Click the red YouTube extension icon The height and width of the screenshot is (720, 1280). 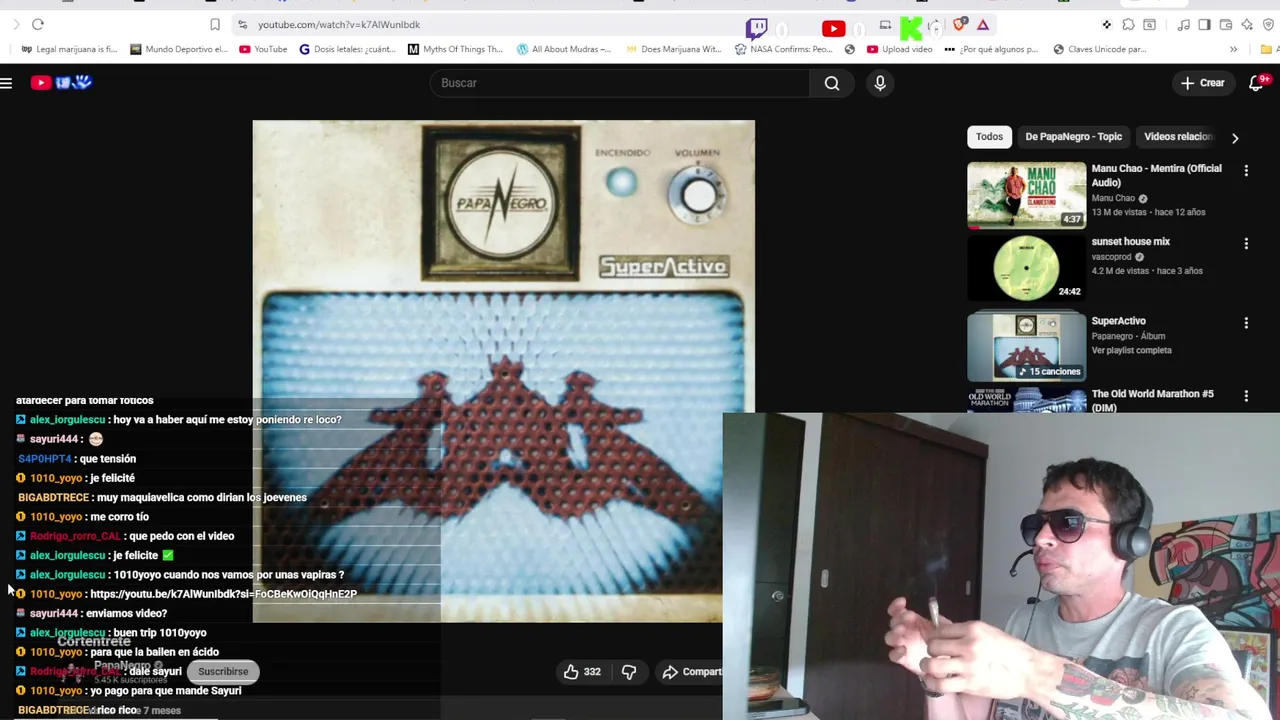tap(833, 29)
